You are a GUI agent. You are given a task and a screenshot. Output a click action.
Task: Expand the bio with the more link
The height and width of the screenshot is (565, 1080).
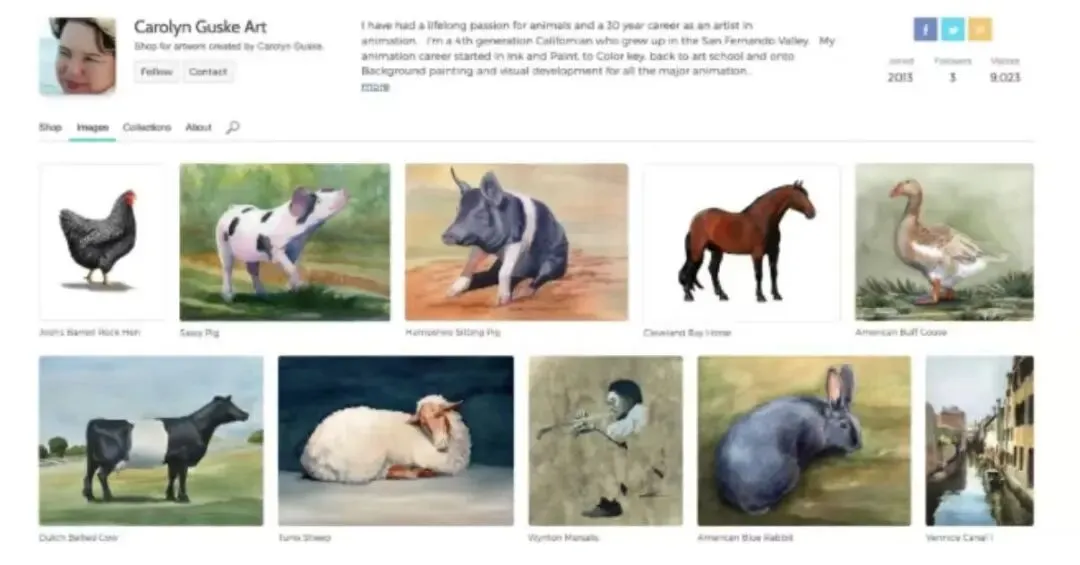(375, 87)
